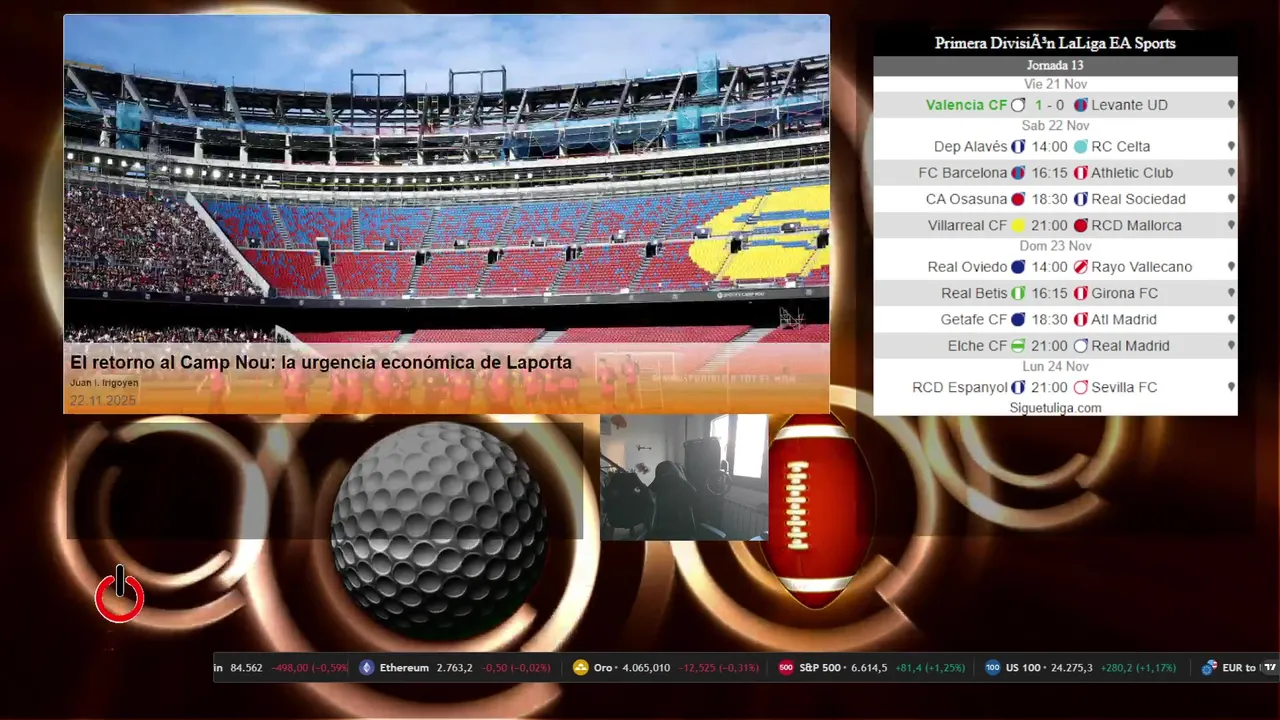Click the Camp Nou stadium news image

coord(446,213)
